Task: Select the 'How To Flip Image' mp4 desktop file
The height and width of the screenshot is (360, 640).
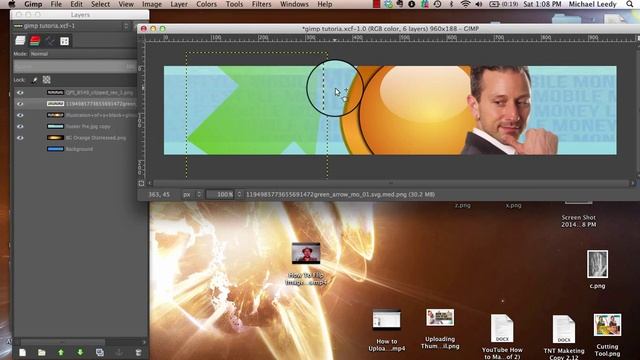Action: click(306, 263)
